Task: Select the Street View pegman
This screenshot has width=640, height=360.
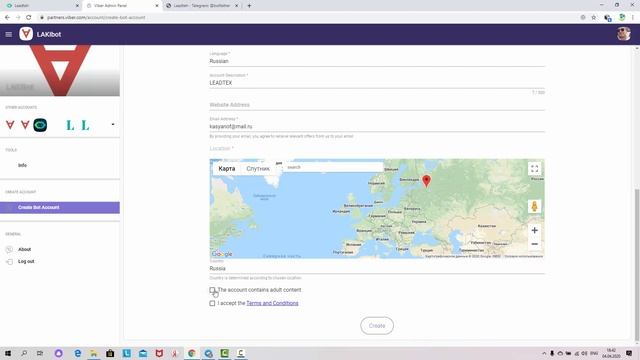Action: tap(534, 207)
